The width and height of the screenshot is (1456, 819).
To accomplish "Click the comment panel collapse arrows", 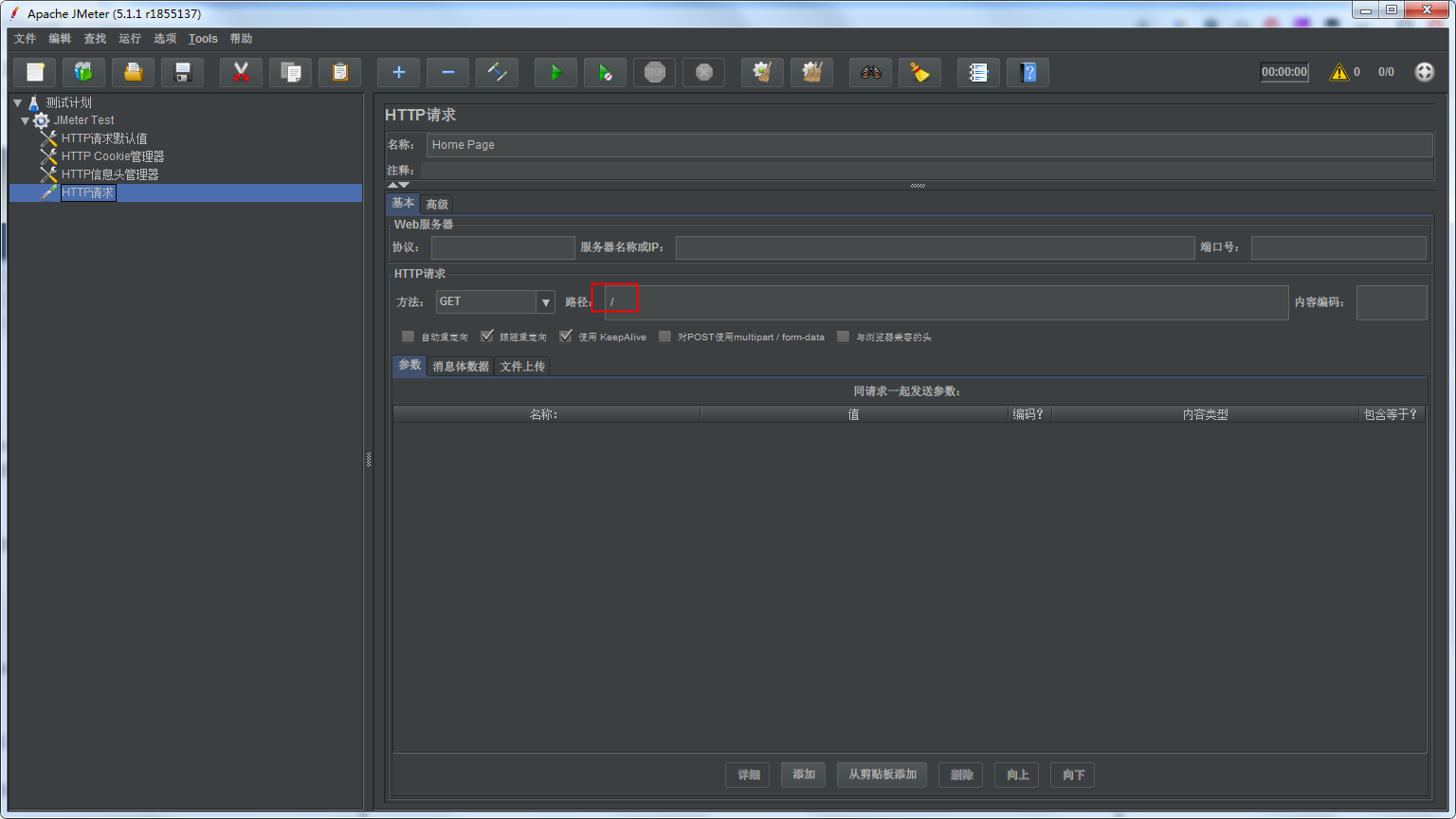I will [399, 185].
